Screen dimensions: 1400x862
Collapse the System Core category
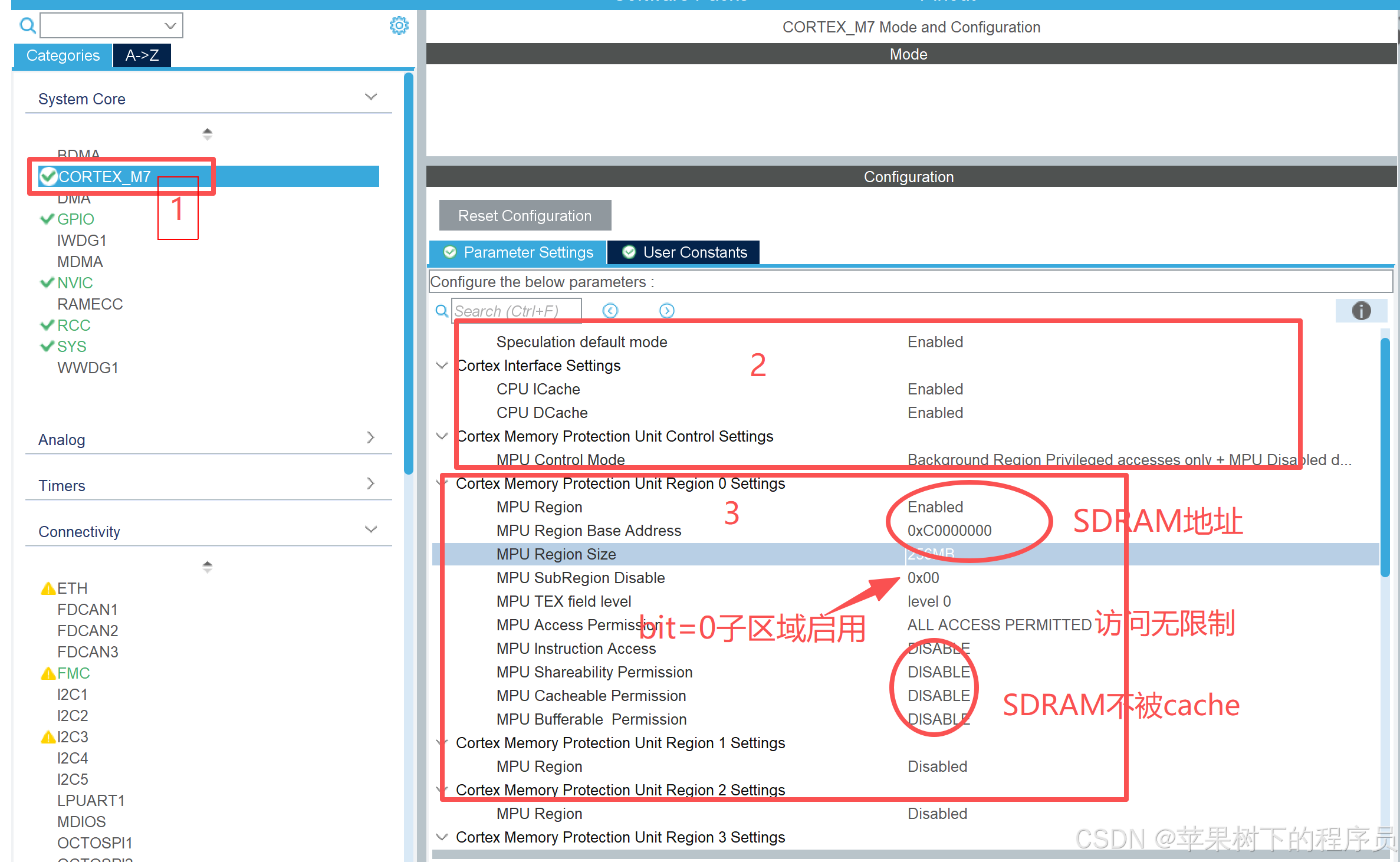pyautogui.click(x=370, y=97)
